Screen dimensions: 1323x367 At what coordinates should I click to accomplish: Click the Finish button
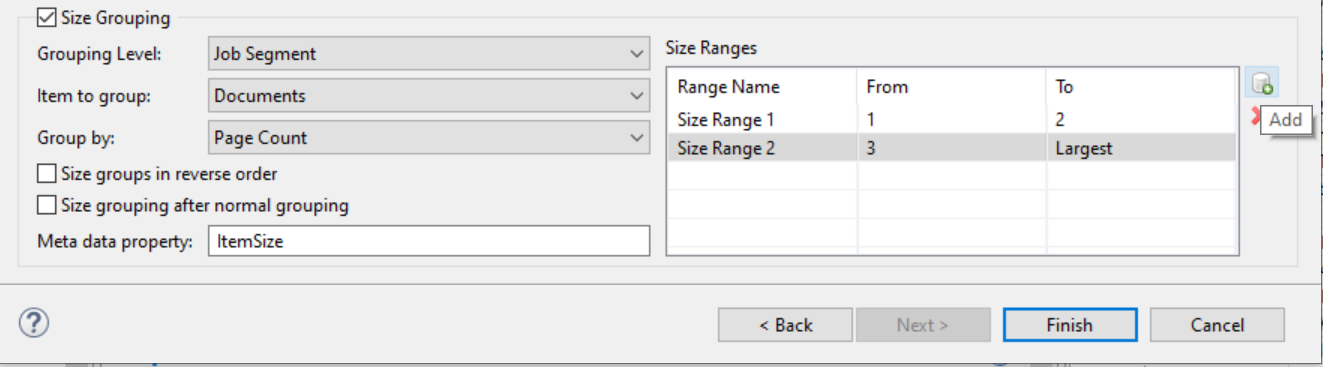[1070, 325]
